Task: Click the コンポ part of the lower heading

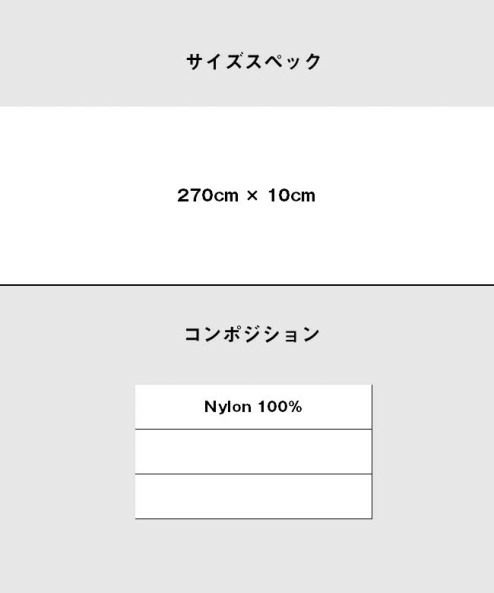Action: tap(213, 334)
